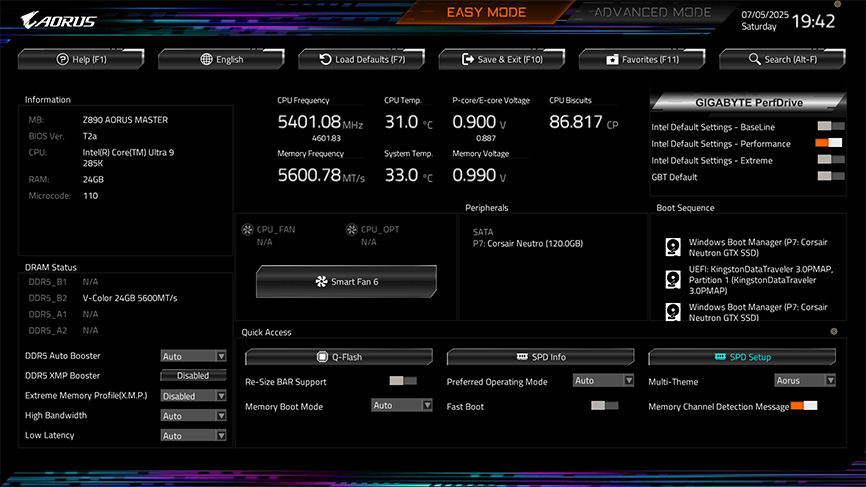Toggle Re-Size BAR Support switch
Image resolution: width=866 pixels, height=487 pixels.
(402, 381)
